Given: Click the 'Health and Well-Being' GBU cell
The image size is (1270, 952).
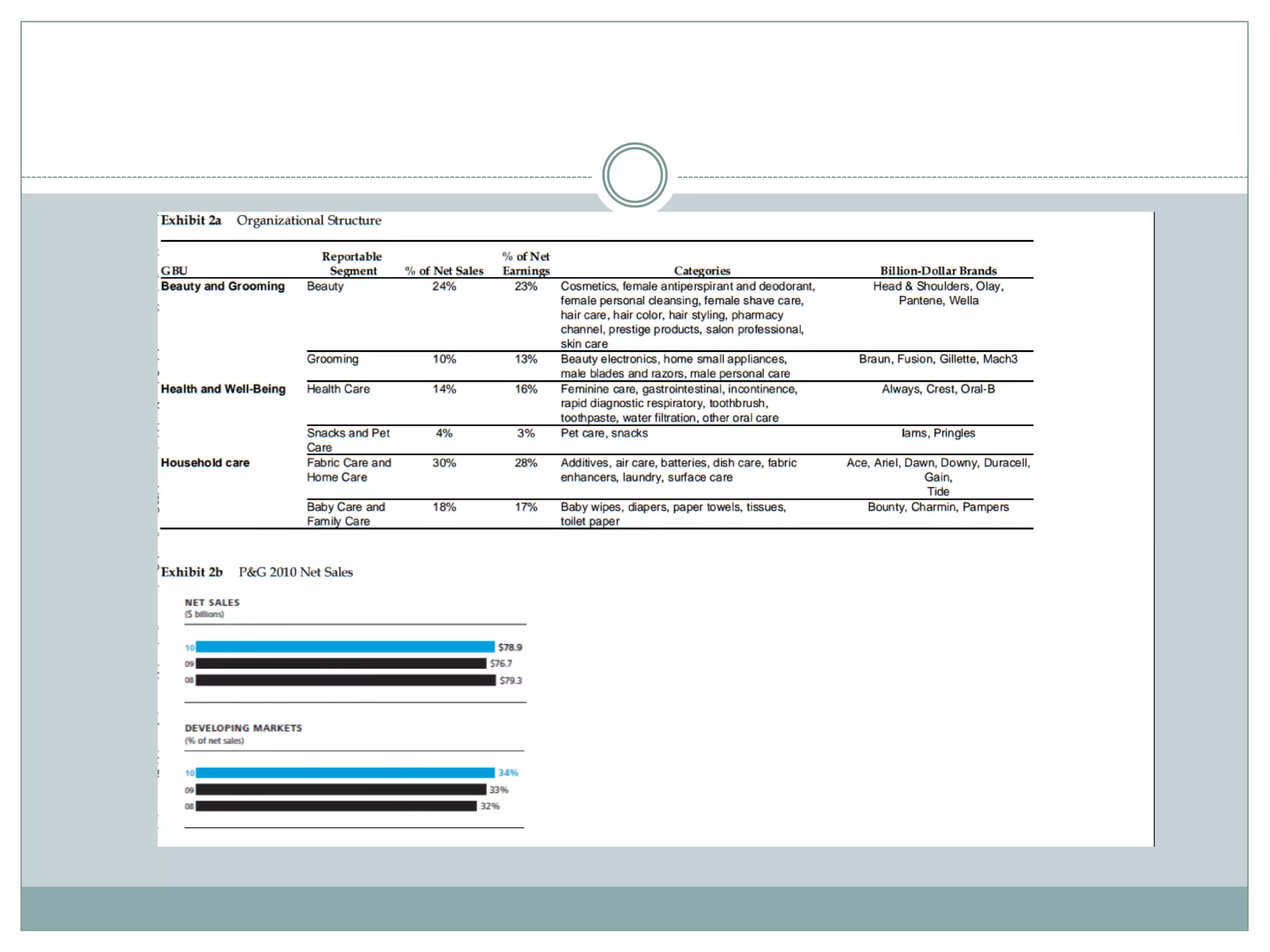Looking at the screenshot, I should [x=223, y=389].
